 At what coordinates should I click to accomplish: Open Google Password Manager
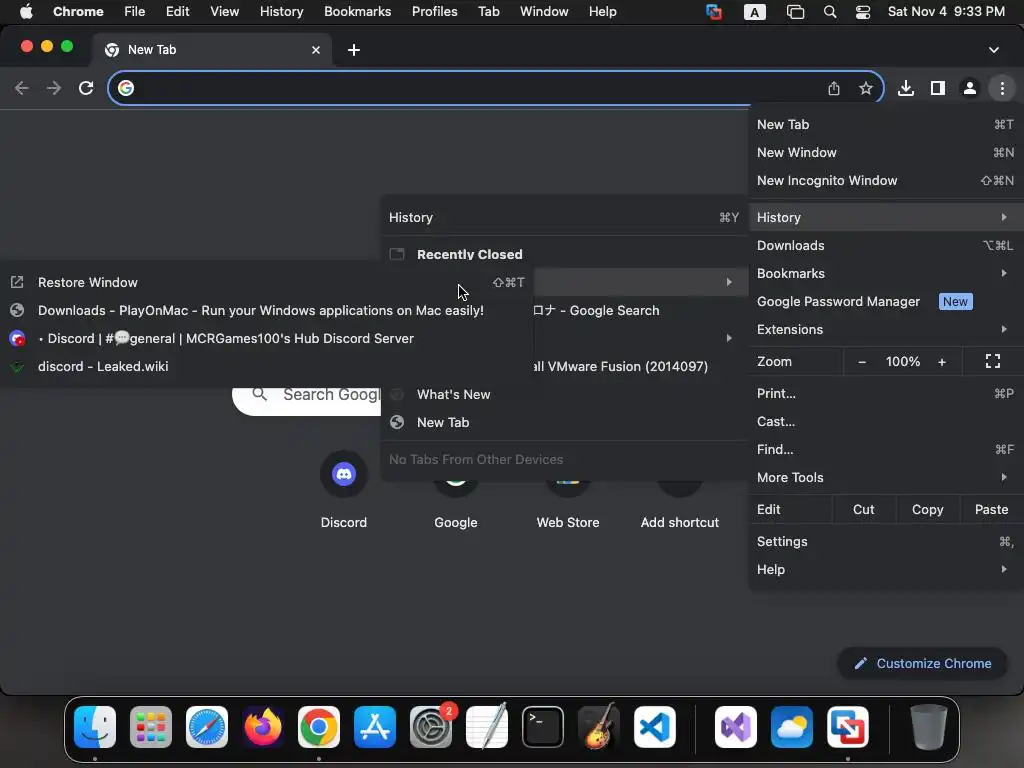click(885, 302)
